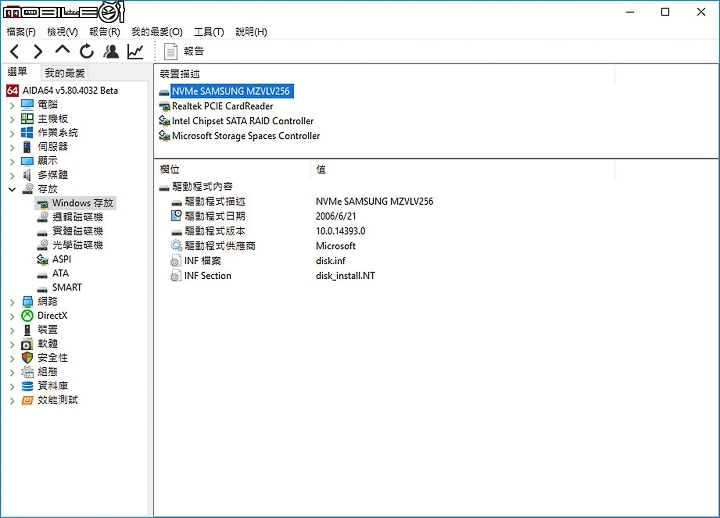Image resolution: width=720 pixels, height=518 pixels.
Task: Click the Forward navigation arrow
Action: [x=38, y=51]
